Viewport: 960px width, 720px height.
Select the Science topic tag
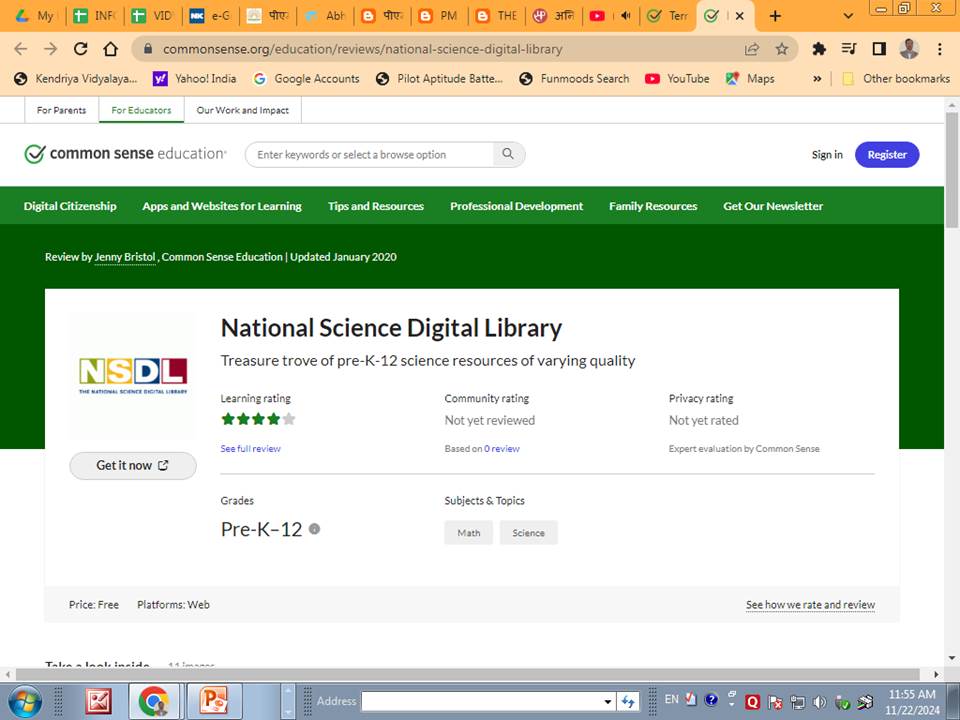[528, 533]
